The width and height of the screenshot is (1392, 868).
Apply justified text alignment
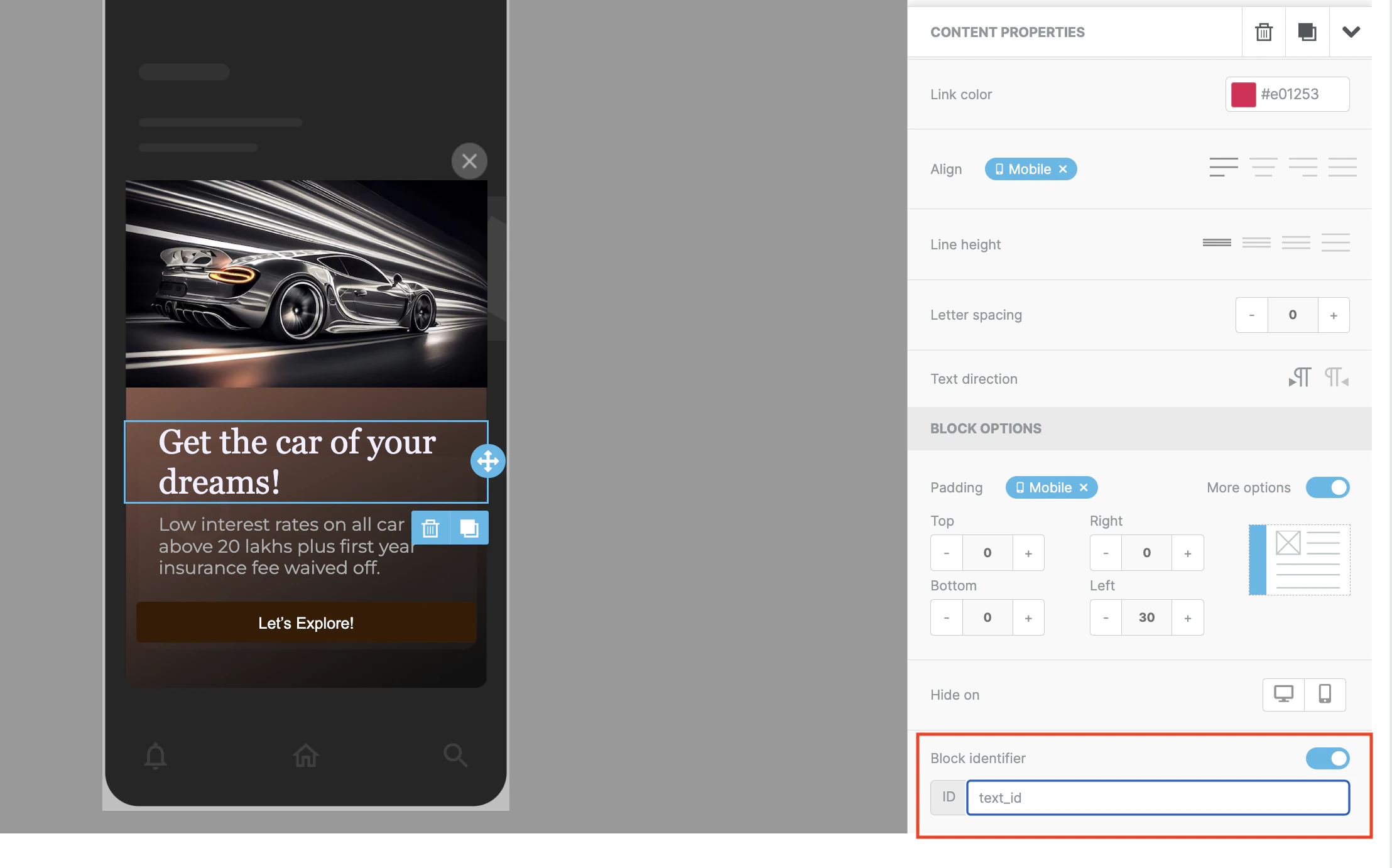[x=1342, y=166]
